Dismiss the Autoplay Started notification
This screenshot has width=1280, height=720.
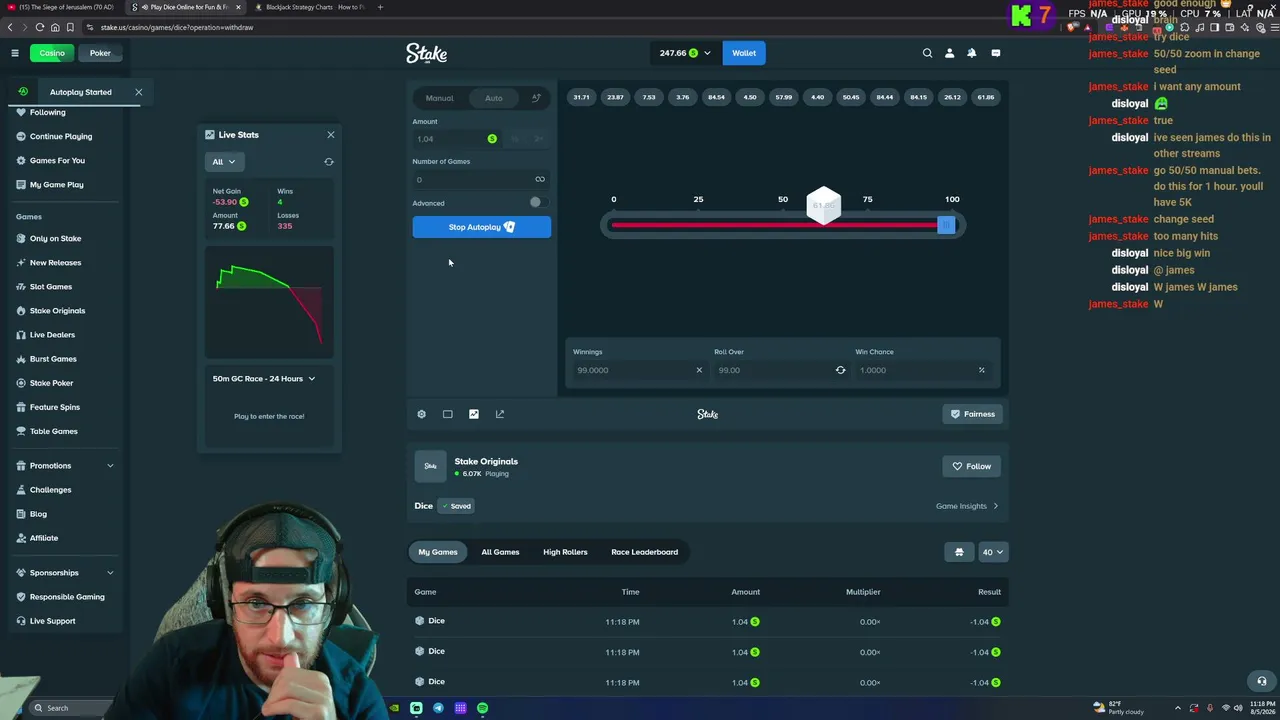(x=138, y=92)
